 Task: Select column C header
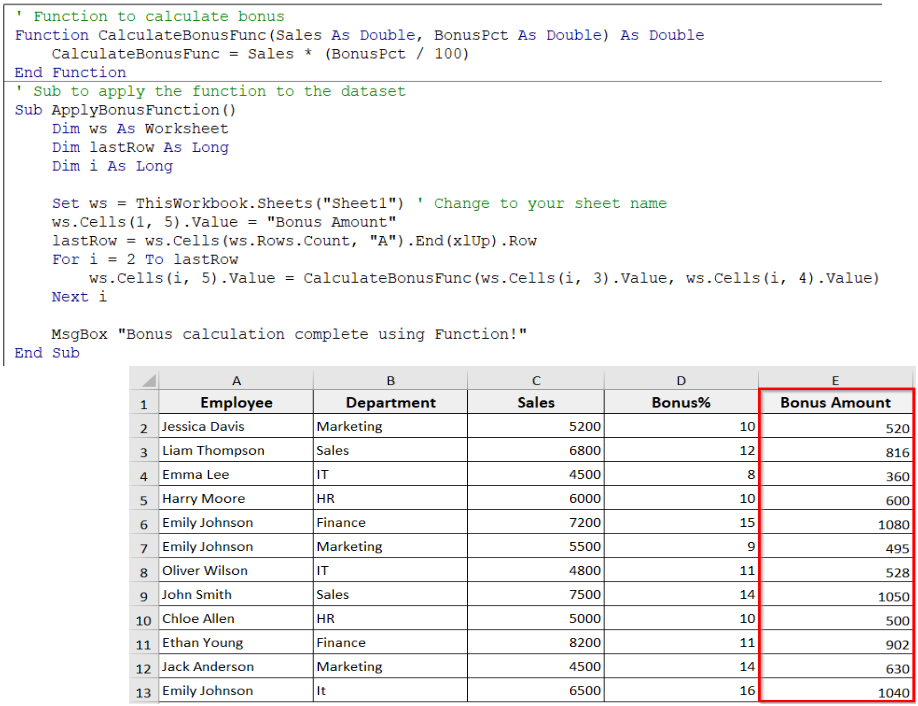(x=536, y=381)
